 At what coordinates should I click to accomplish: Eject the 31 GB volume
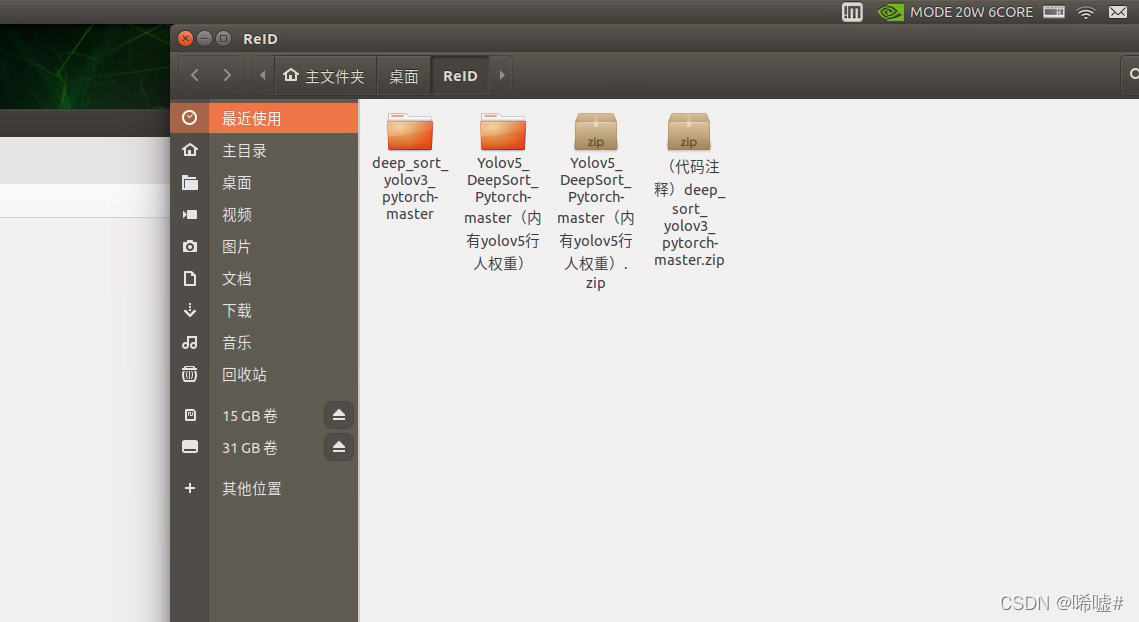coord(339,447)
